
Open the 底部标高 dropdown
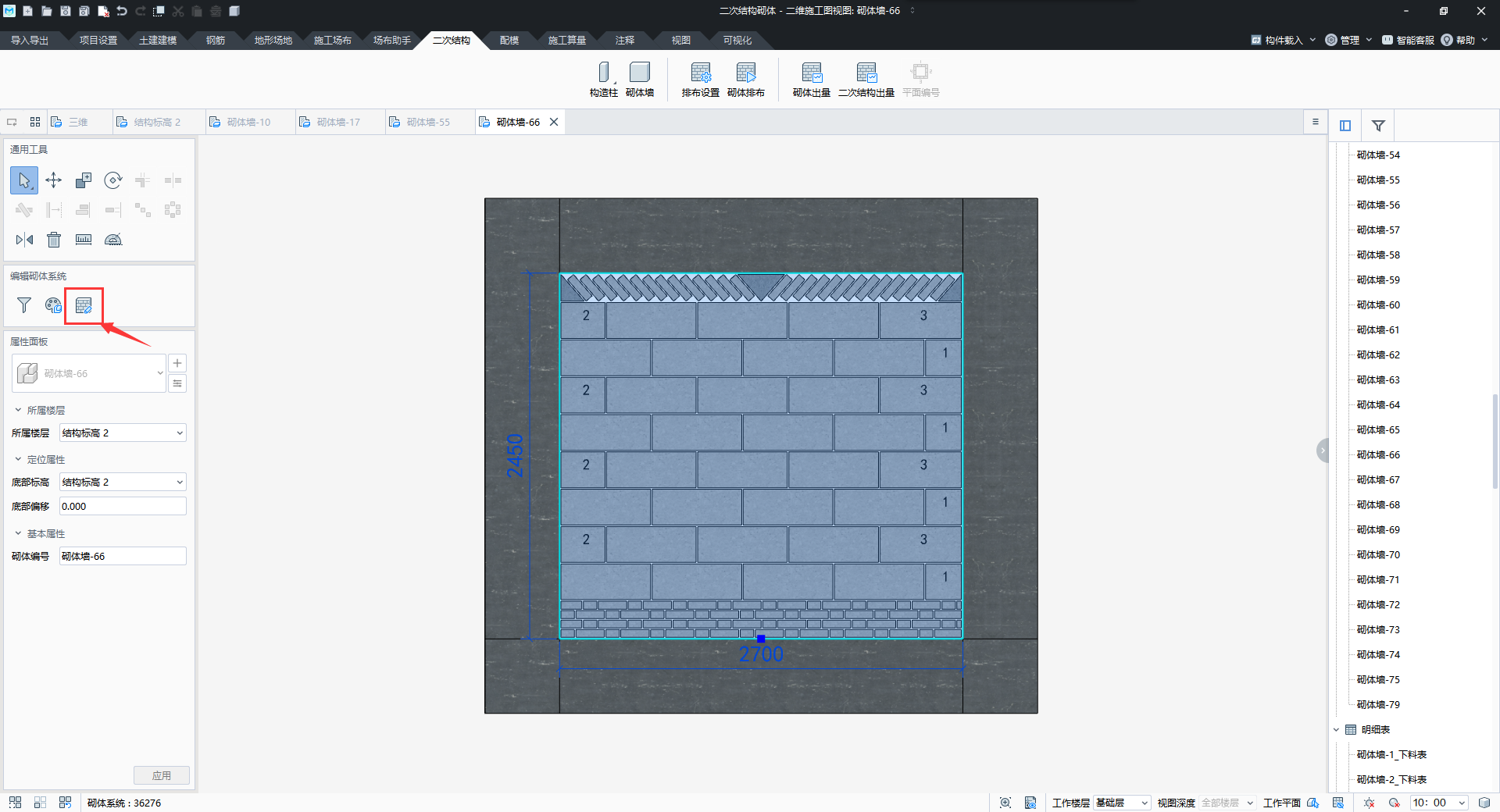(x=123, y=483)
